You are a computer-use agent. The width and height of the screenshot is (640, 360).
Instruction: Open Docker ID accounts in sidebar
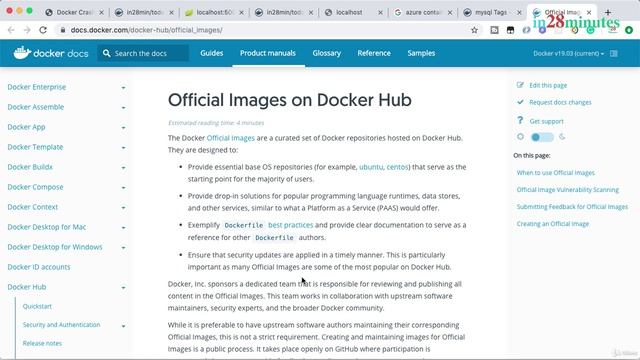coord(39,267)
